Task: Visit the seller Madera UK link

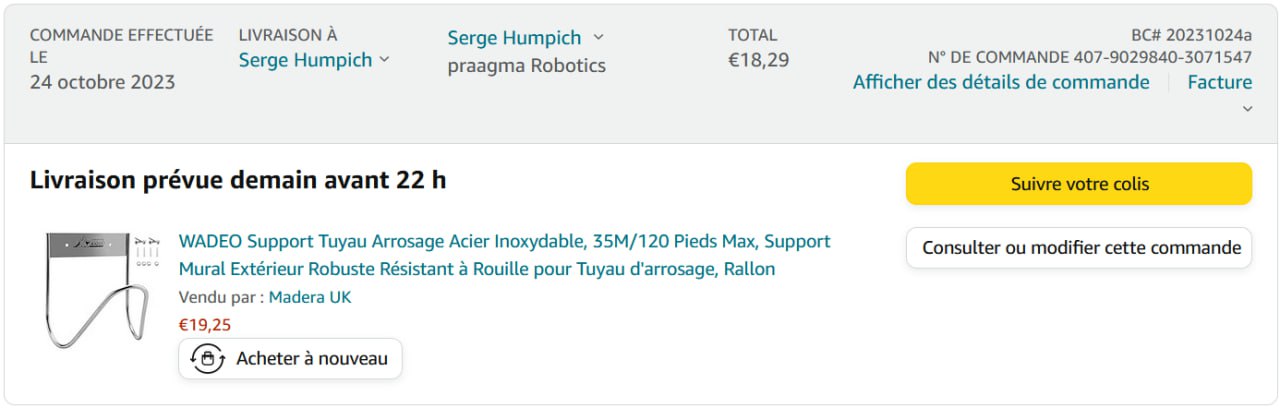Action: pyautogui.click(x=310, y=297)
